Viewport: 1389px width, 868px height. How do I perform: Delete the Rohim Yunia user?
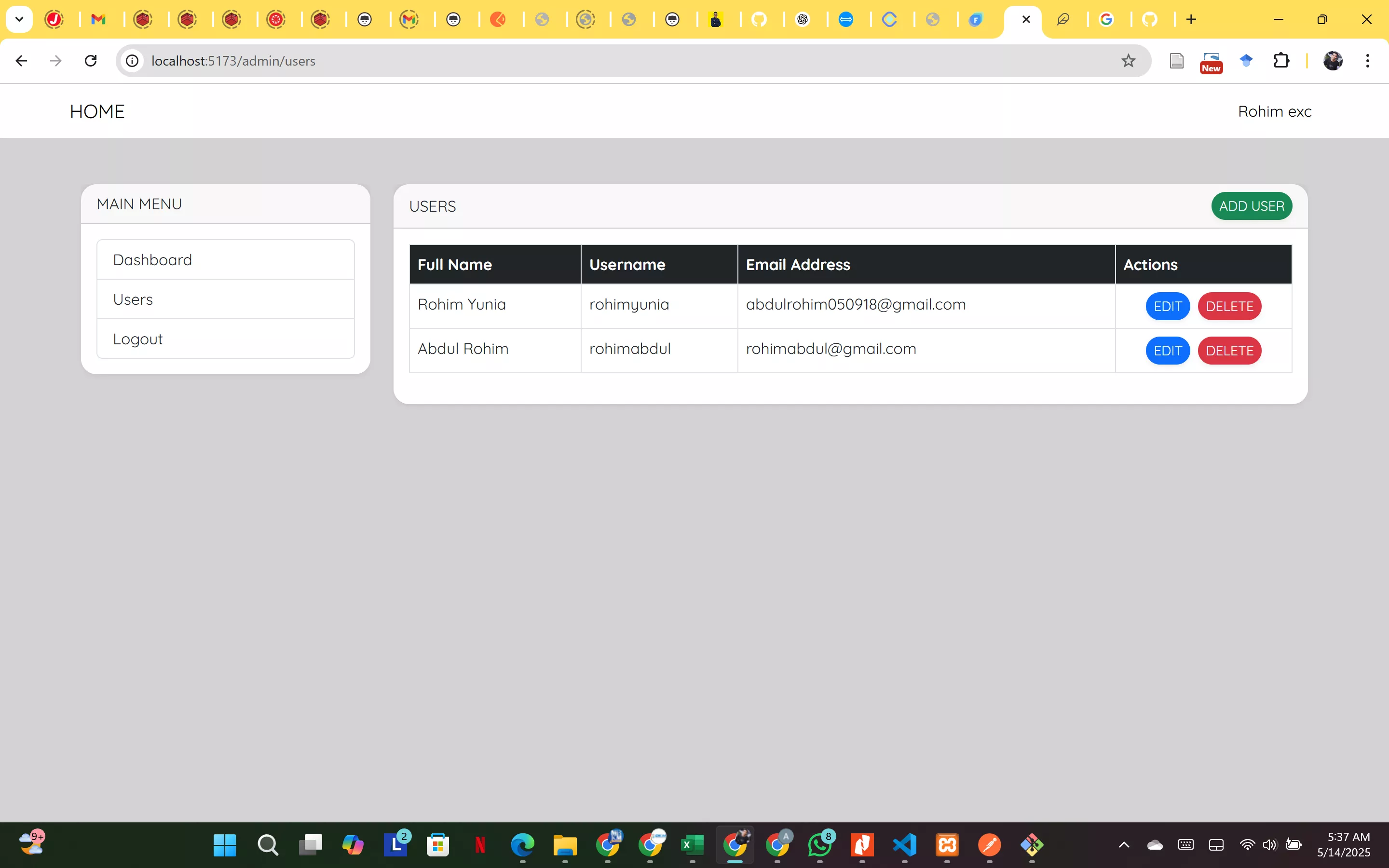(1229, 307)
